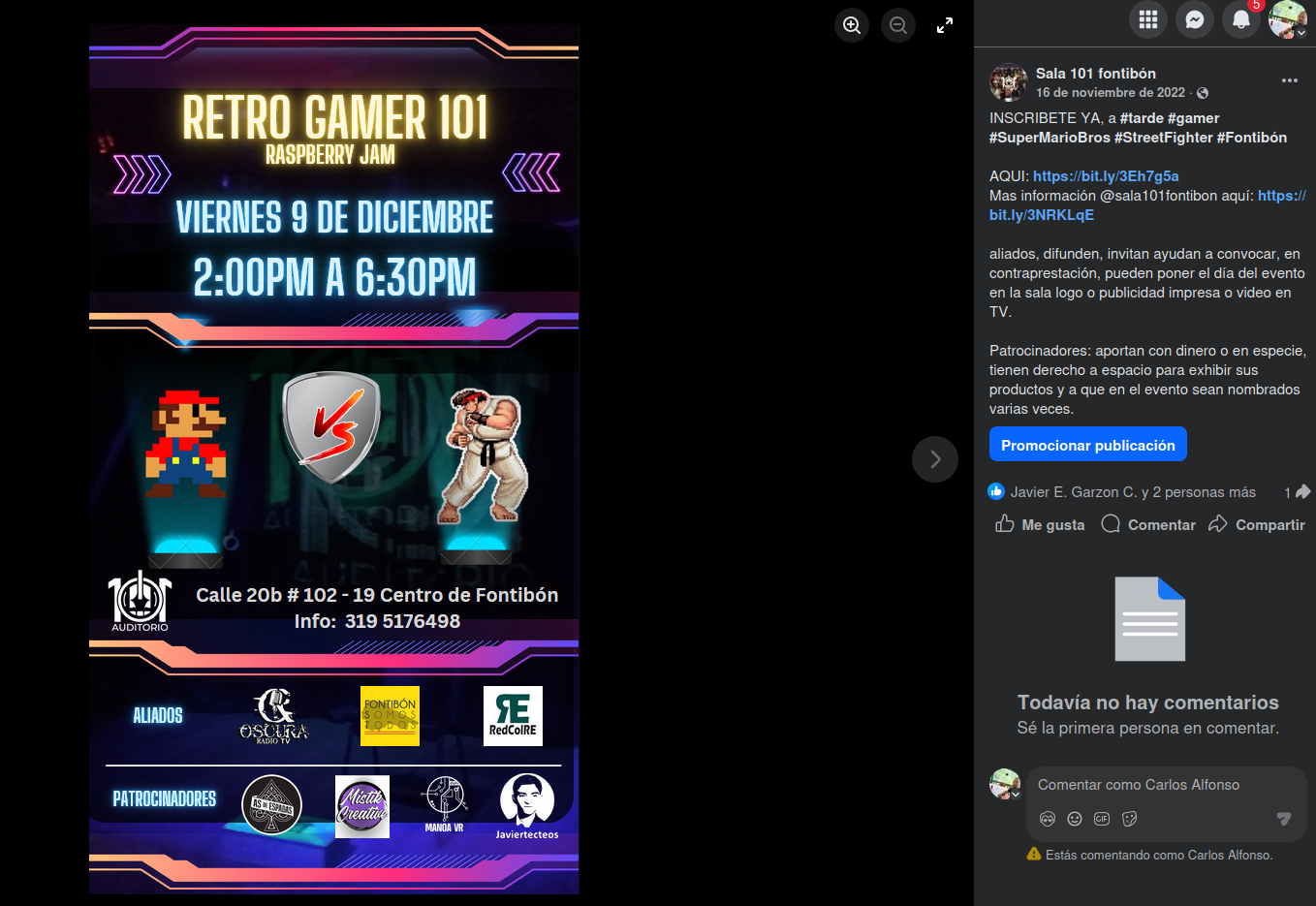
Task: Insert GIF in comment
Action: 1102,819
